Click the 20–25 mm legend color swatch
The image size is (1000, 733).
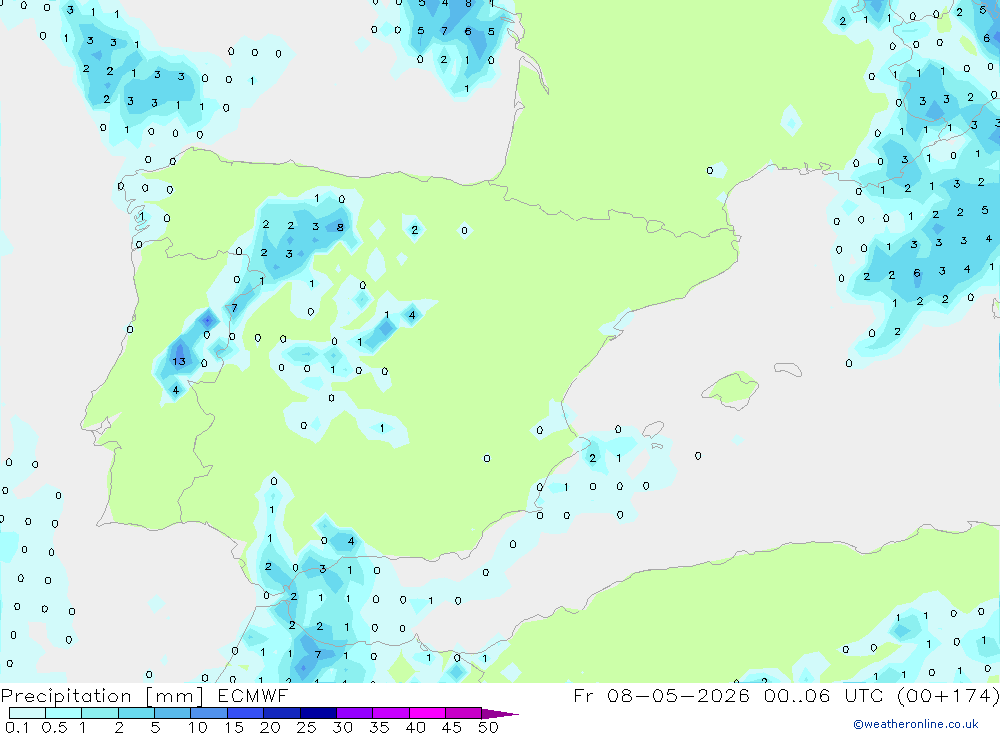pos(281,713)
